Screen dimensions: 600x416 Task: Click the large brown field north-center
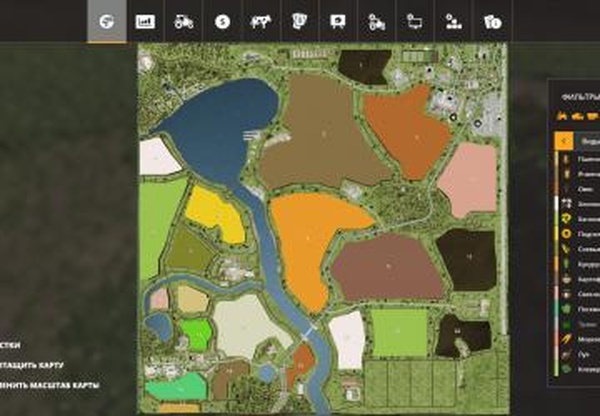pos(323,134)
